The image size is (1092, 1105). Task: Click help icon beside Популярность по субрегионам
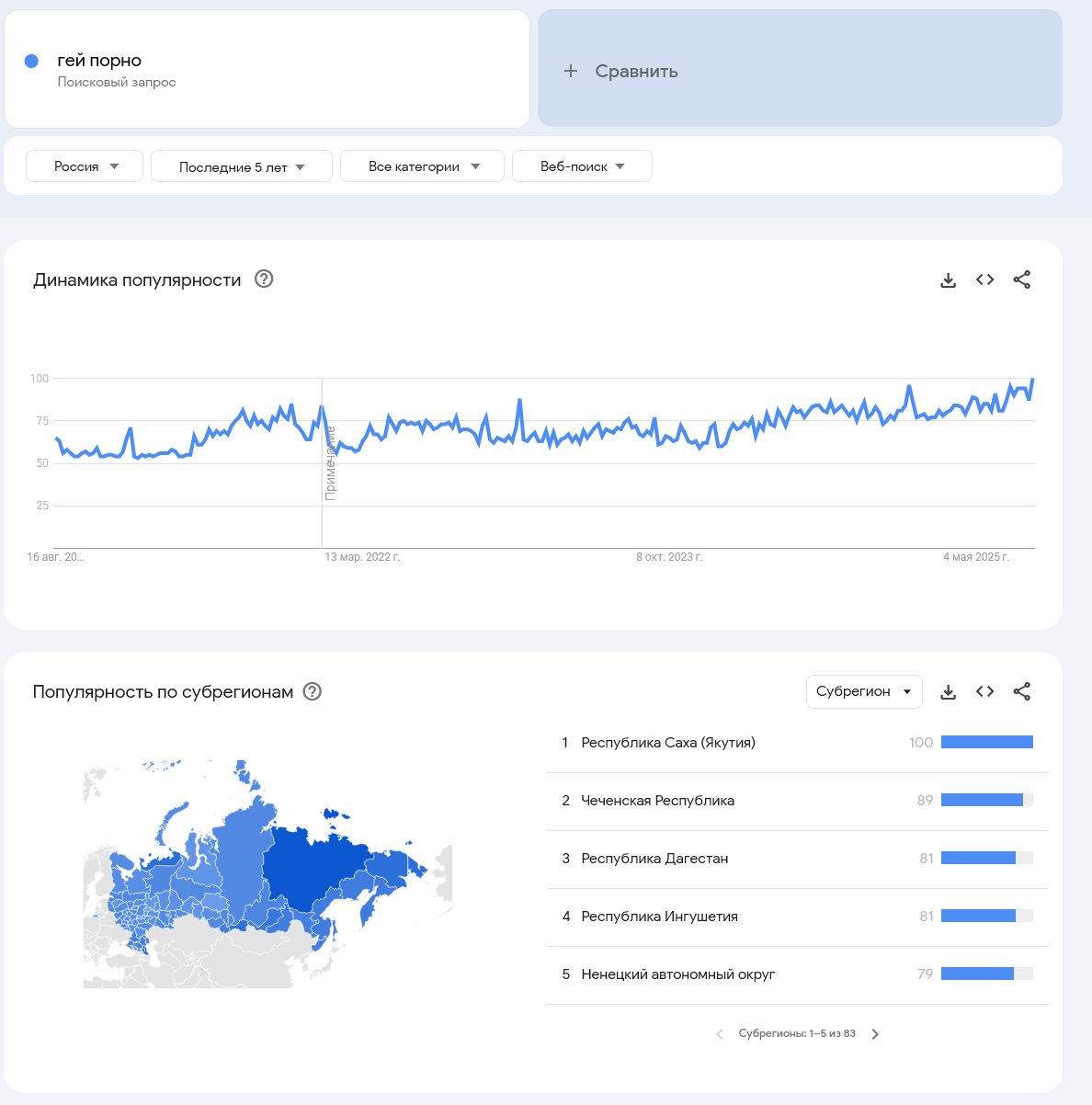(x=313, y=691)
